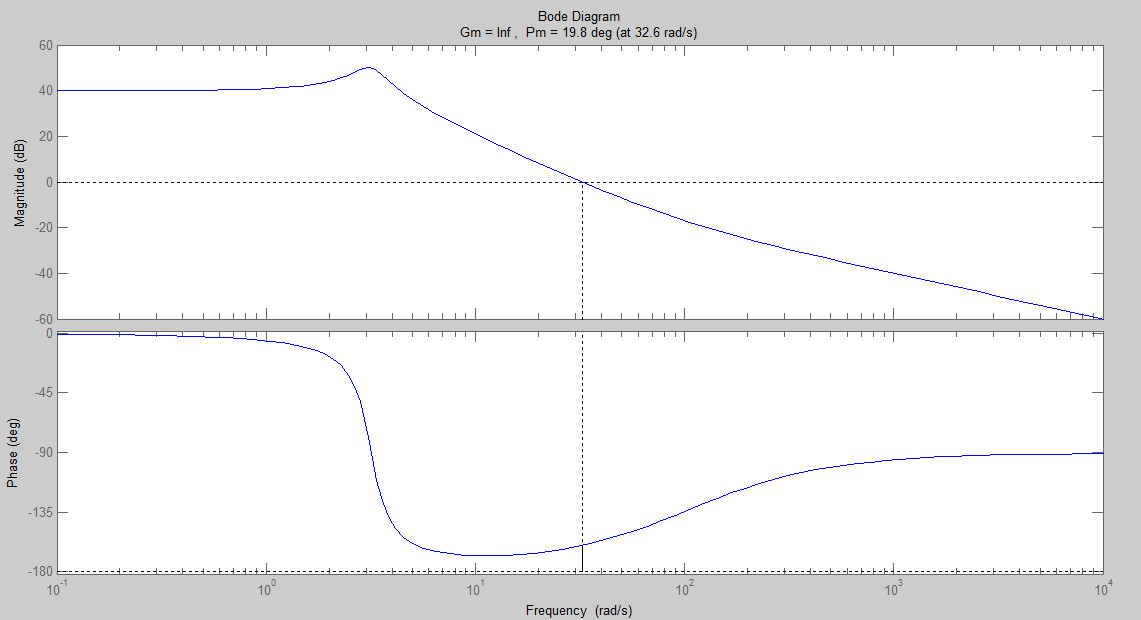The image size is (1141, 620).
Task: Click the "Bode Diagram" title text
Action: (579, 16)
